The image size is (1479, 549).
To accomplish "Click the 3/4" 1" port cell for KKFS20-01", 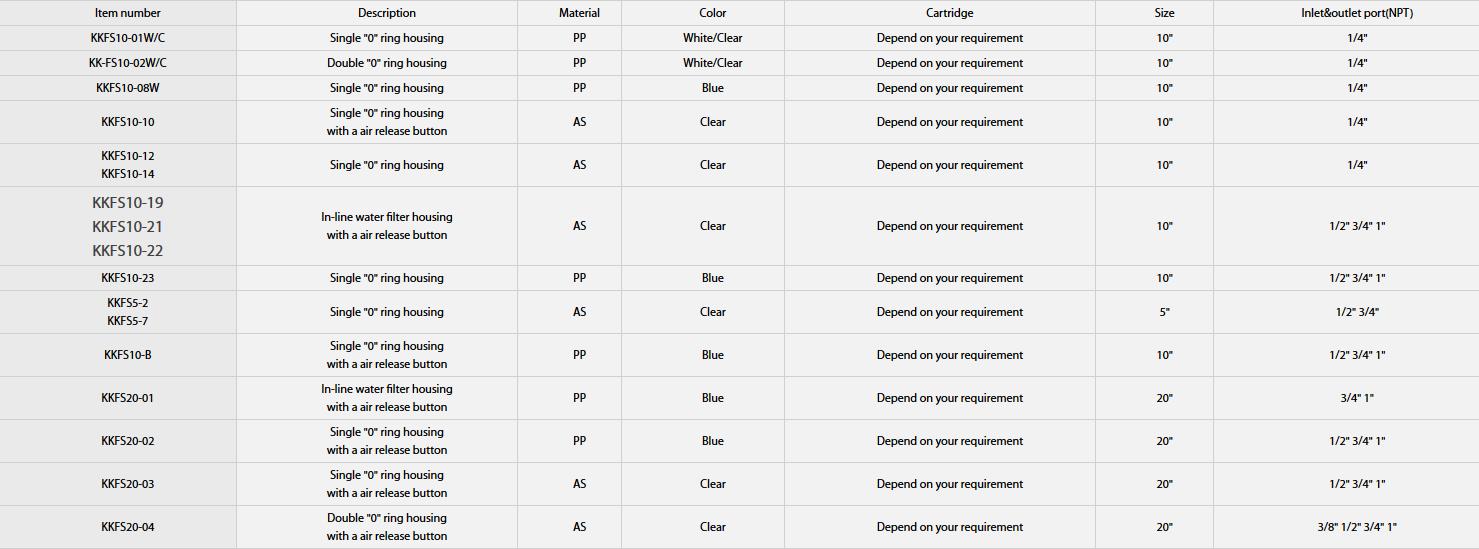I will pos(1357,398).
